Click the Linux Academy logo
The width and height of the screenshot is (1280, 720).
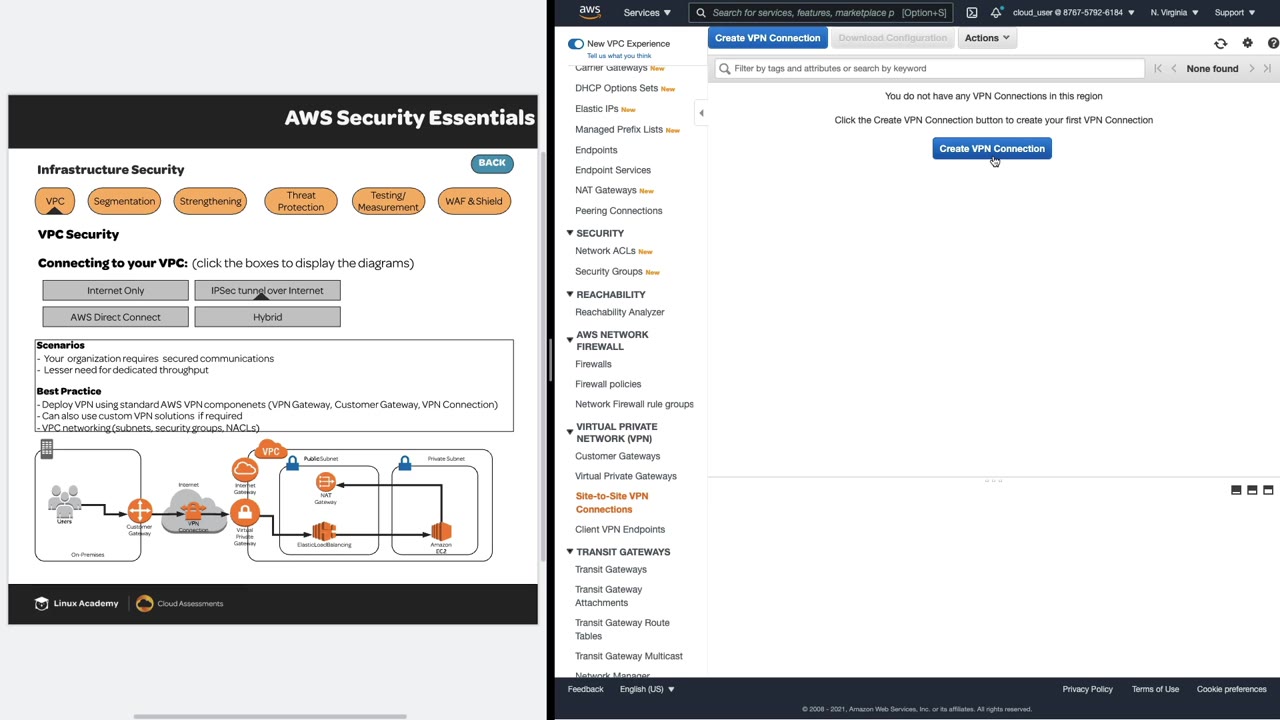[x=76, y=604]
